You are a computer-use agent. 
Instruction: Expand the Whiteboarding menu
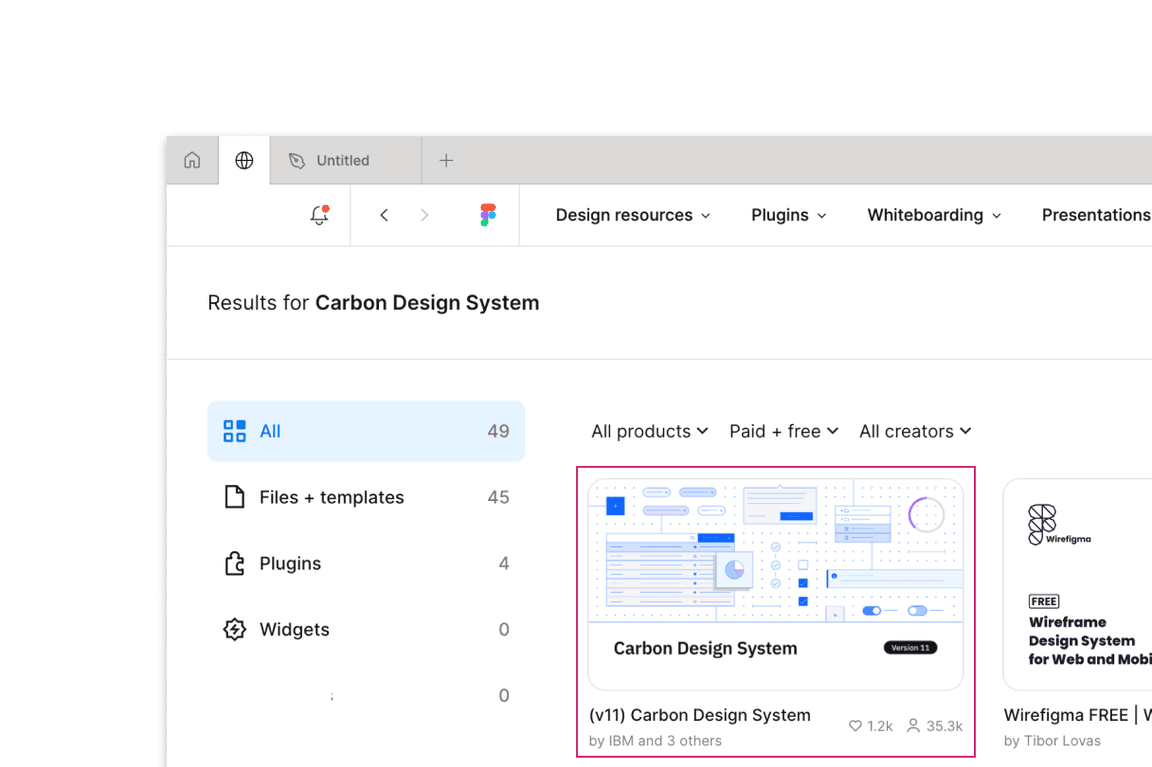(x=935, y=215)
